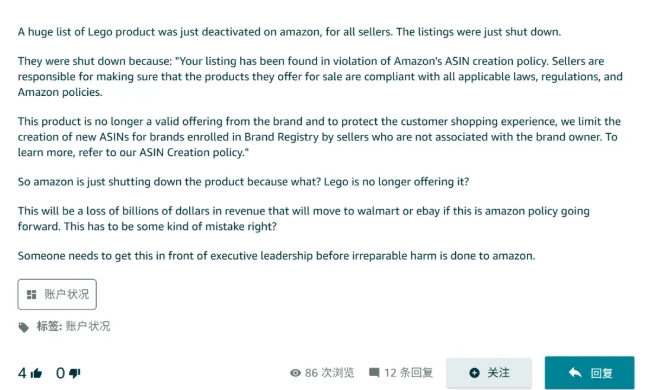
Task: Click the paragraph quoting the ASIN creation policy violation
Action: coord(320,77)
